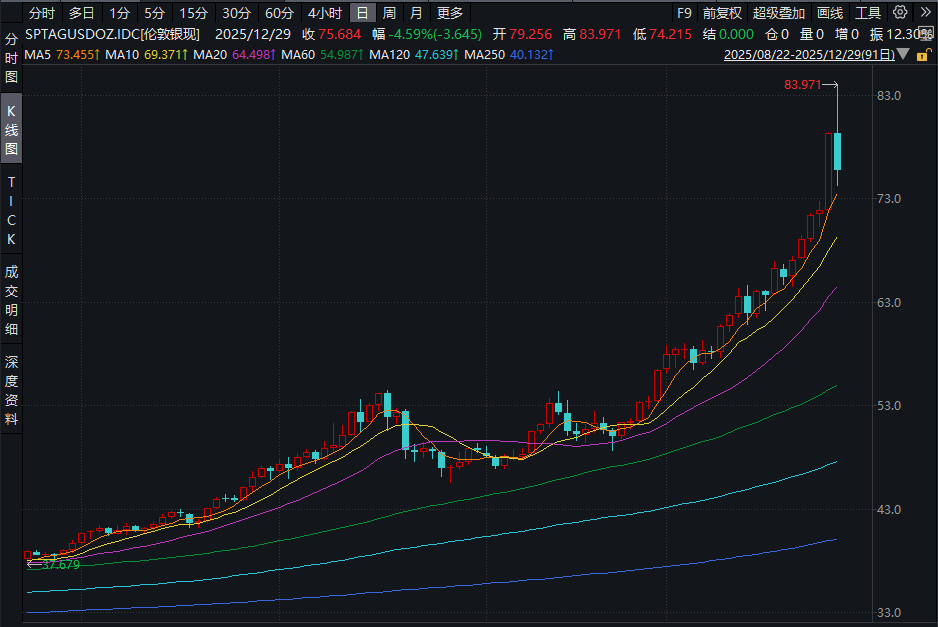
Task: Toggle the orange lock icon
Action: (923, 55)
